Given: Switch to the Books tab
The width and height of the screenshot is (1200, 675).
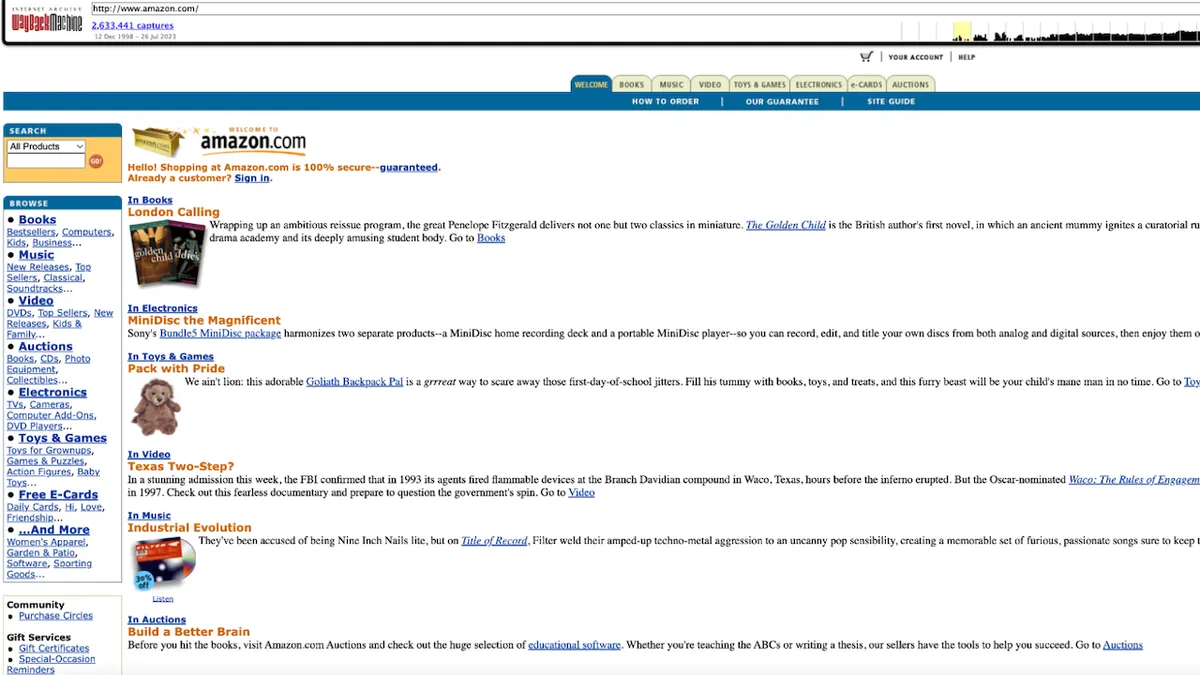Looking at the screenshot, I should [x=632, y=85].
